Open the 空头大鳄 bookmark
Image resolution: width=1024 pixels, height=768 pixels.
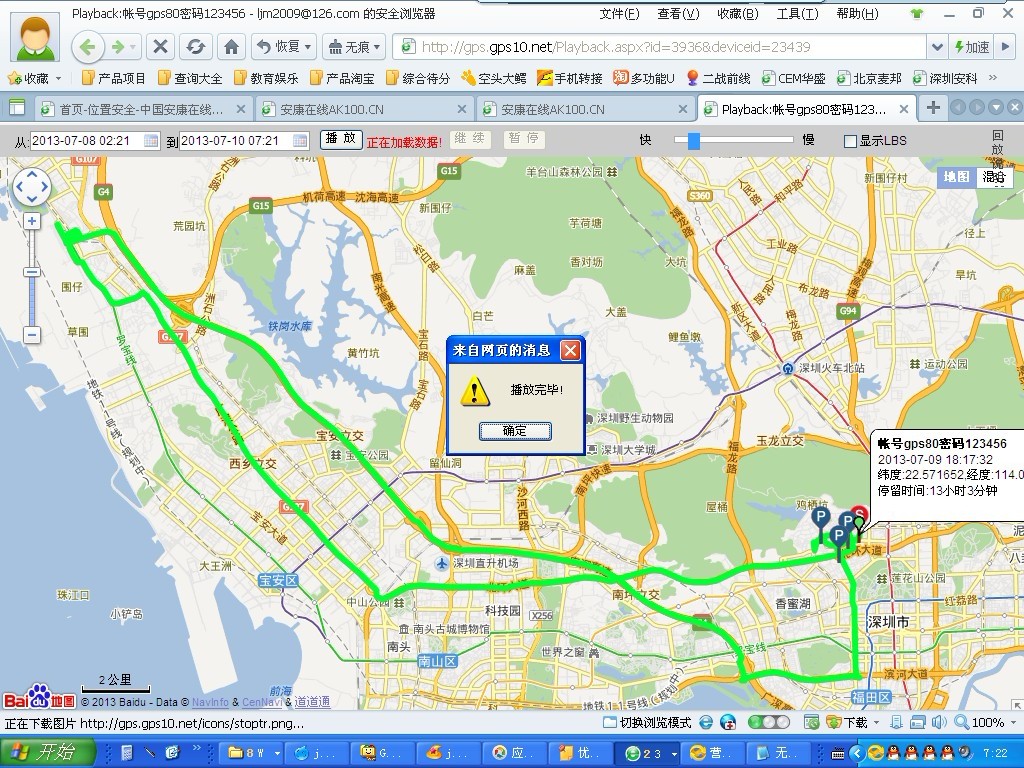point(494,78)
